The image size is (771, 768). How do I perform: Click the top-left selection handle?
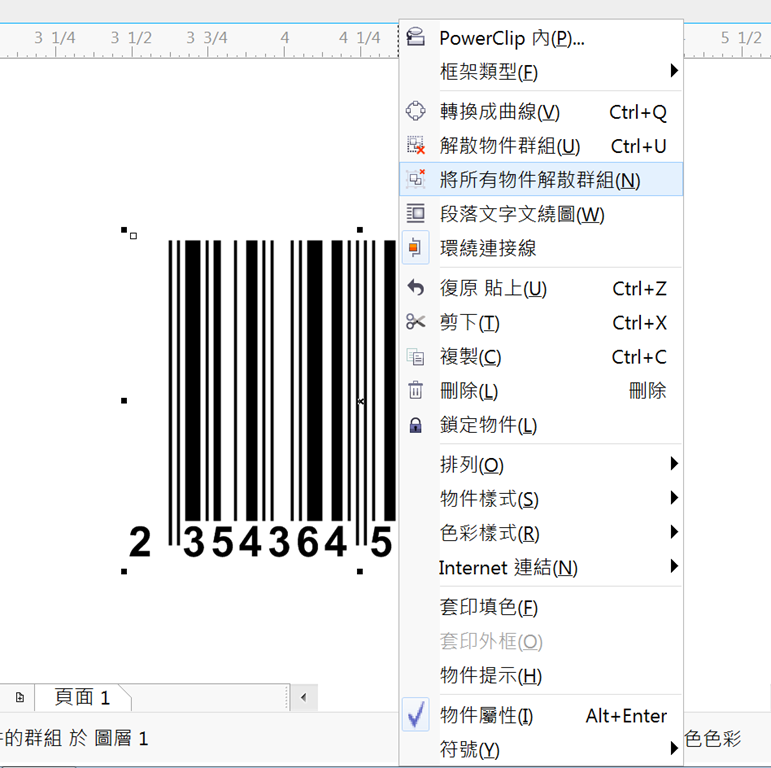coord(124,230)
